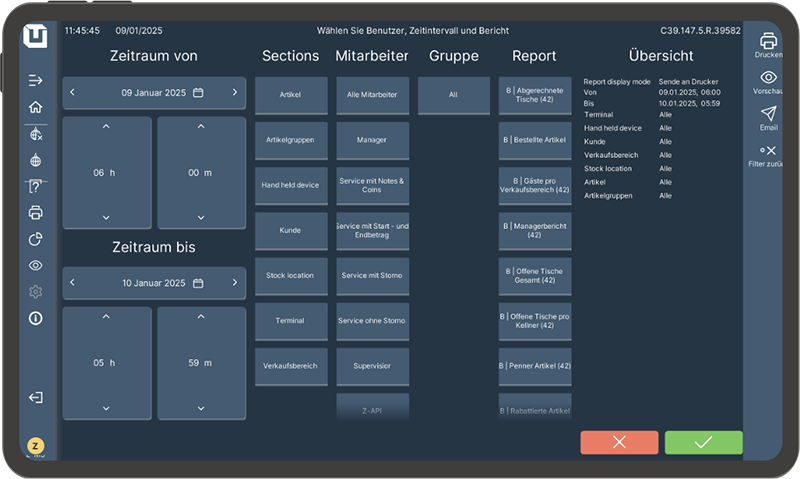
Task: Go to next day after 09 Januar 2025
Action: (x=234, y=92)
